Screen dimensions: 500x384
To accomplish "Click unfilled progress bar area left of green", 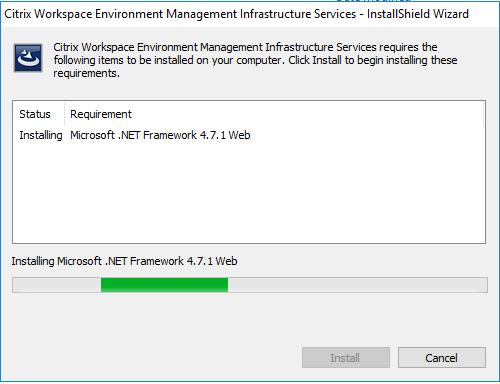I will pyautogui.click(x=57, y=285).
